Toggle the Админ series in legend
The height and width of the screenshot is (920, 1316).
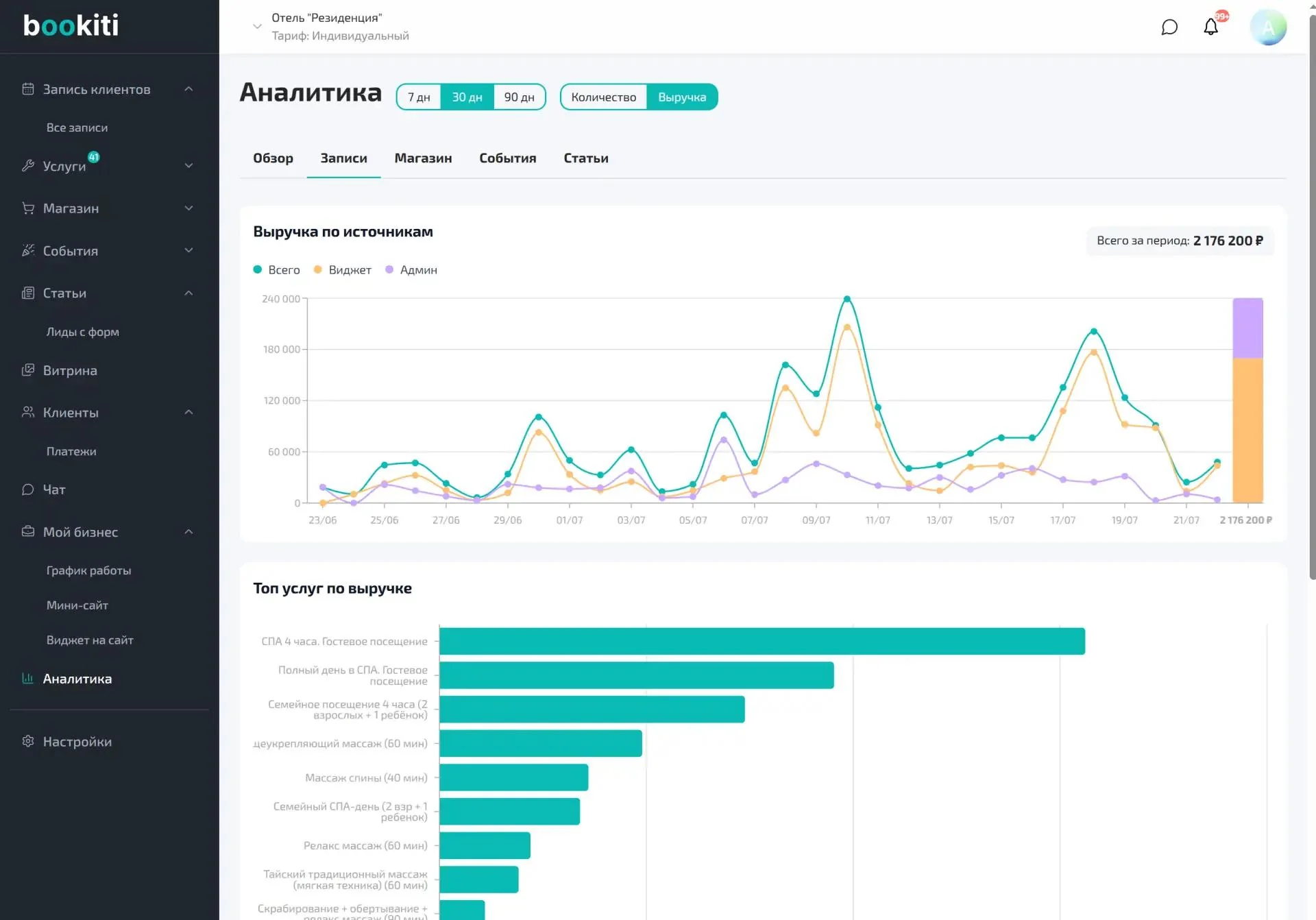pyautogui.click(x=411, y=270)
